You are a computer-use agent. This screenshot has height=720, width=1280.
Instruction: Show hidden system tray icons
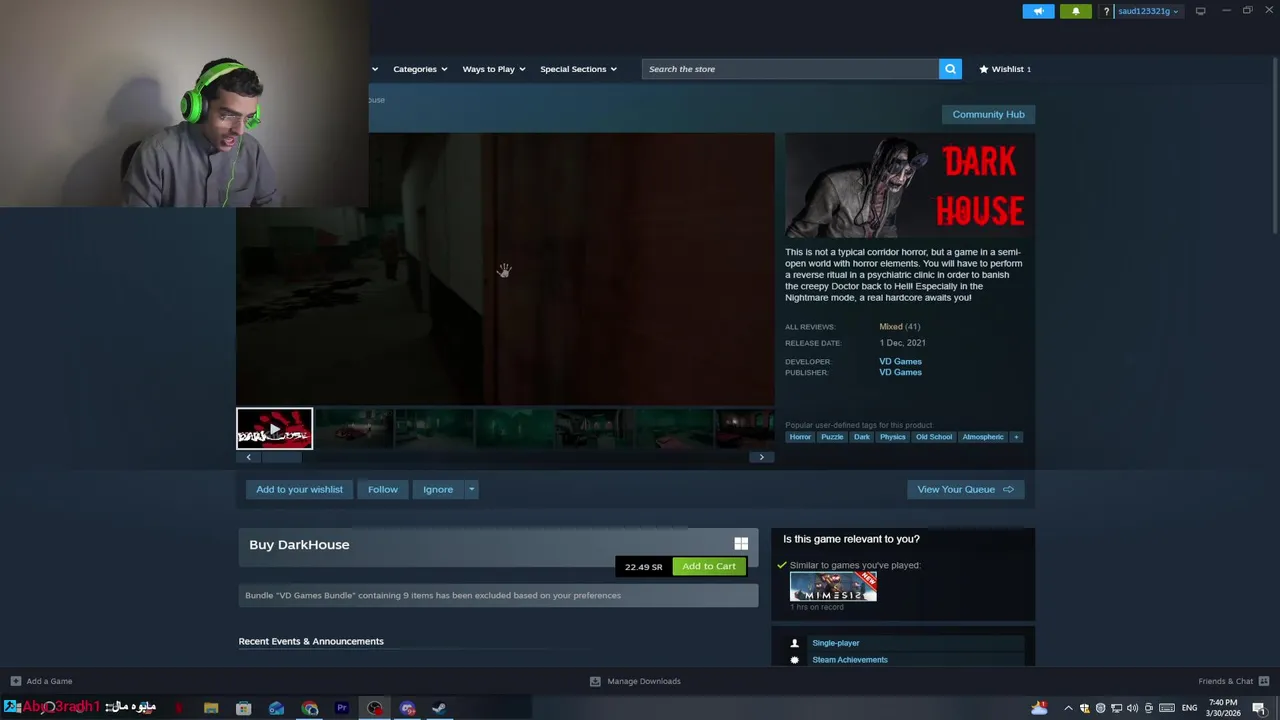(1068, 708)
